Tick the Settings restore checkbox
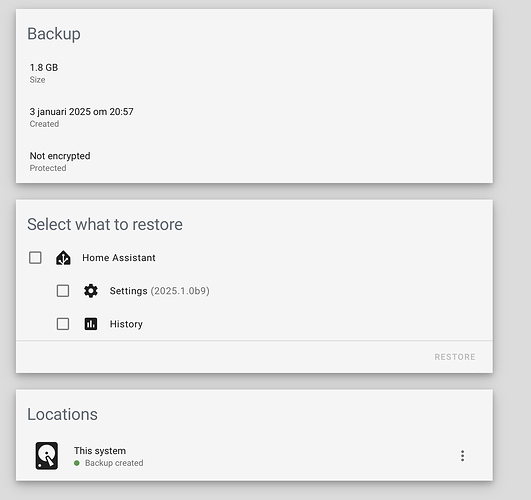 63,291
